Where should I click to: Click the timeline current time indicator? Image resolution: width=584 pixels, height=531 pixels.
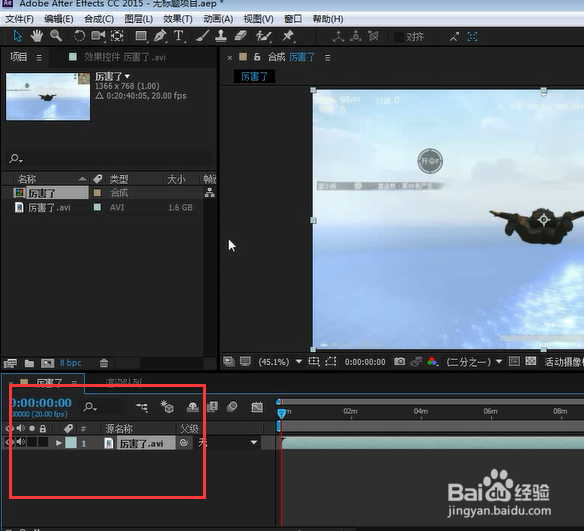point(282,413)
